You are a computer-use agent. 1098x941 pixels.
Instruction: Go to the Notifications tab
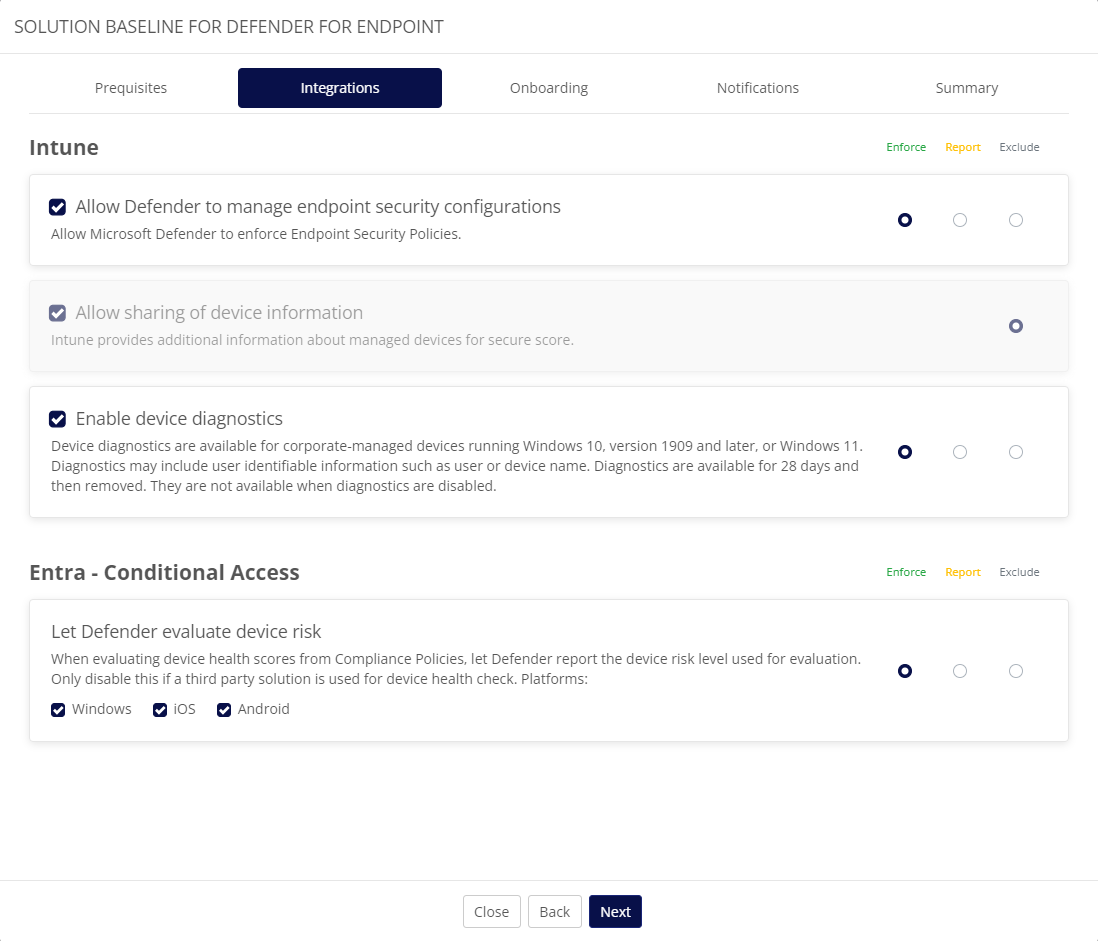(757, 88)
